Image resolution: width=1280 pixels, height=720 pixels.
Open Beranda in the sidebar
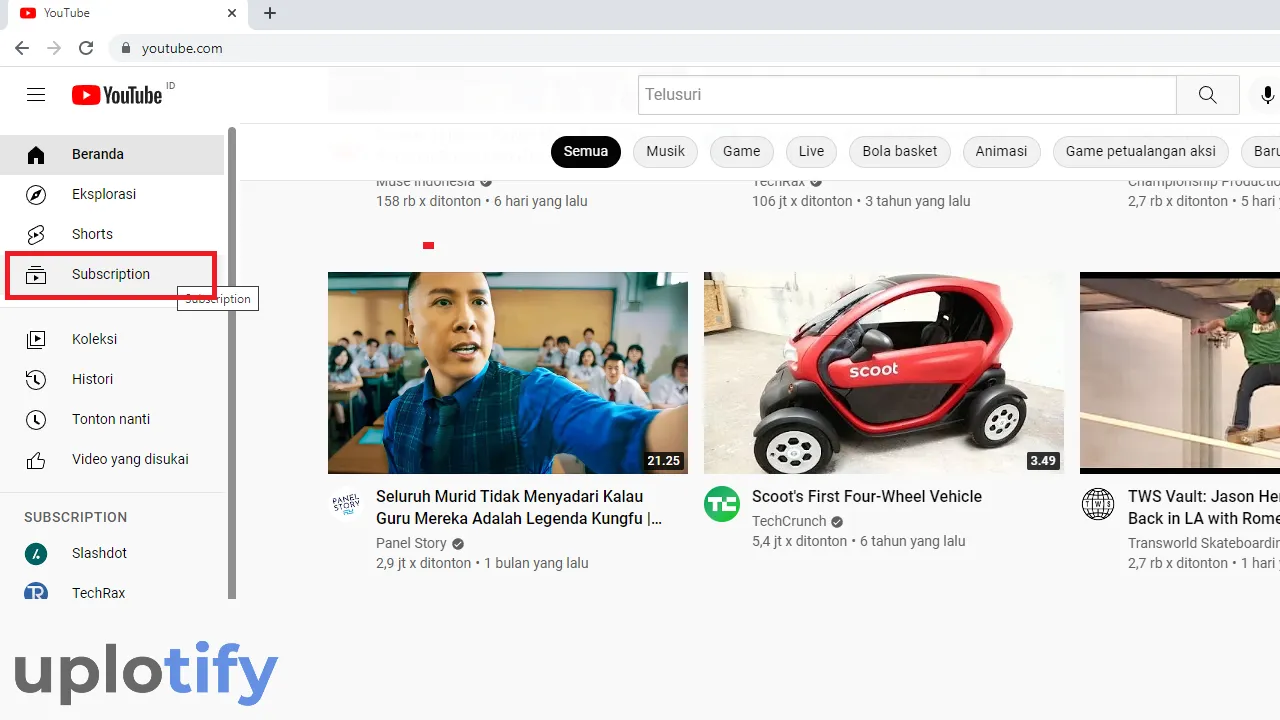click(x=112, y=154)
